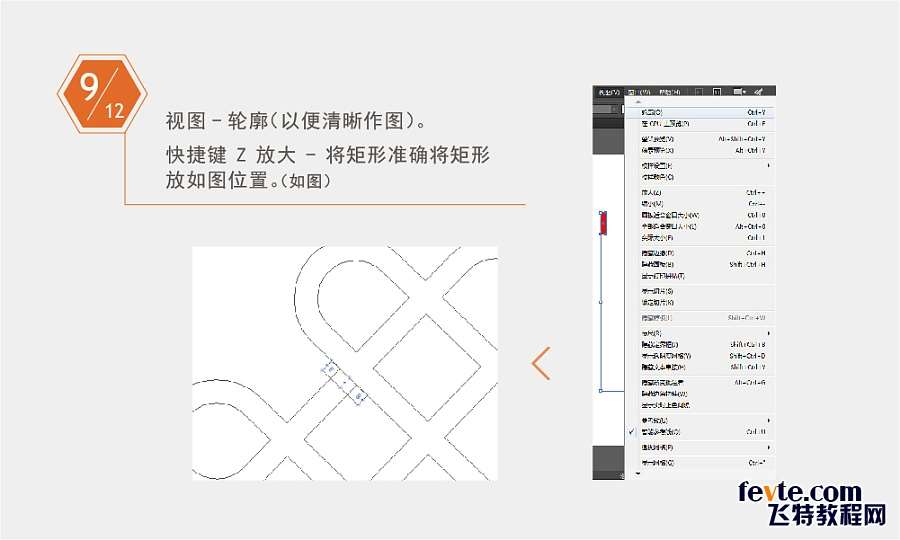Viewport: 900px width, 540px height.
Task: Click the orange left arrow chevron
Action: pyautogui.click(x=541, y=363)
